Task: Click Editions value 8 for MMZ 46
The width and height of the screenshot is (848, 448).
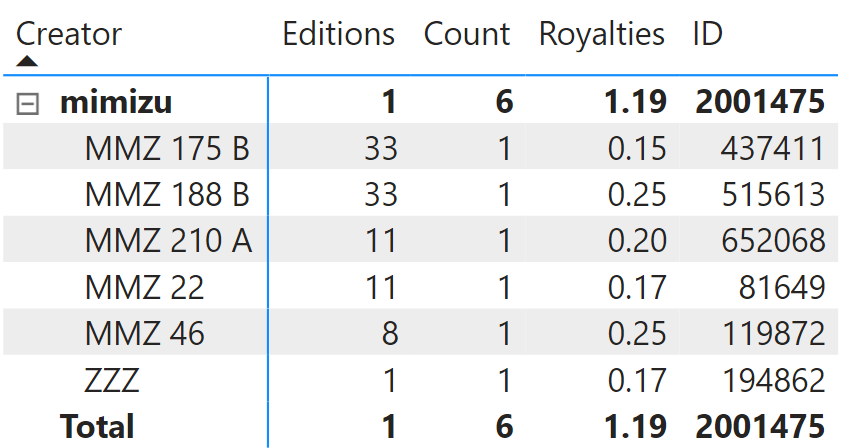Action: 390,333
